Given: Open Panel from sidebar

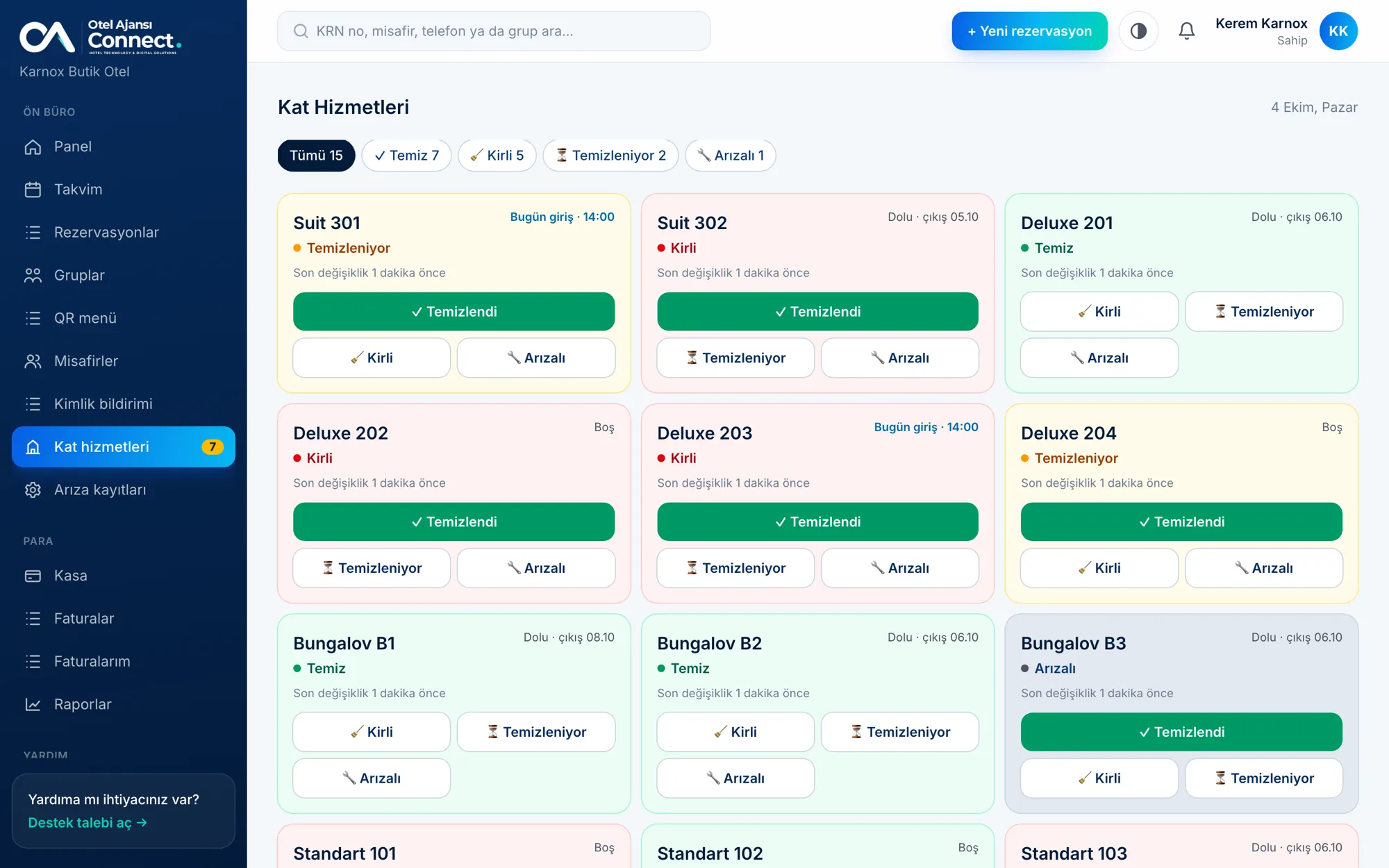Looking at the screenshot, I should click(x=124, y=147).
